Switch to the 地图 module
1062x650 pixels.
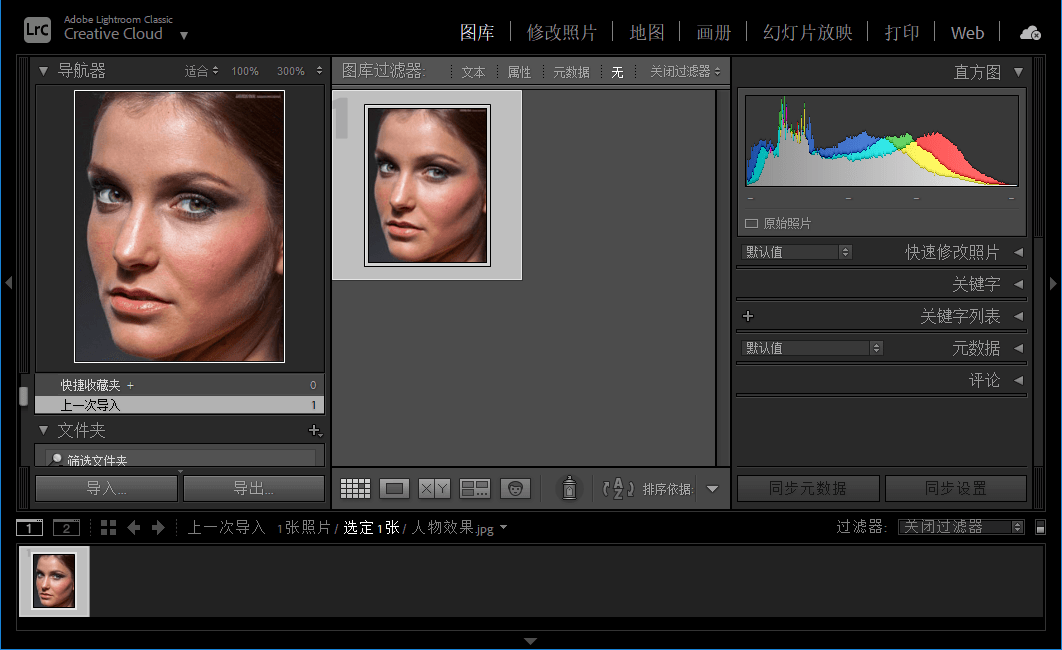(647, 32)
